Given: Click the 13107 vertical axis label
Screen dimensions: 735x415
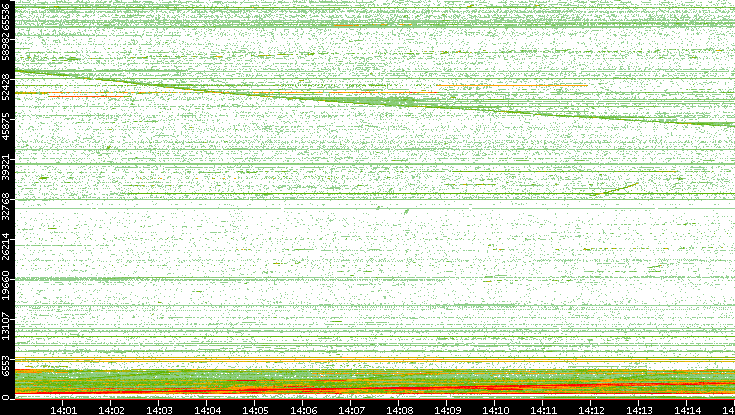Looking at the screenshot, I should pos(8,323).
